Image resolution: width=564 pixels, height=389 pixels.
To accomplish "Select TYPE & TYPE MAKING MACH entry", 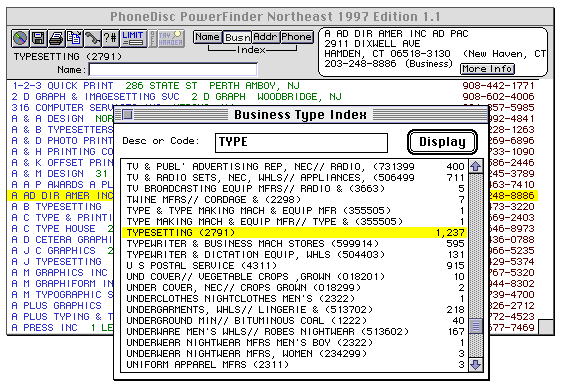I will [294, 211].
